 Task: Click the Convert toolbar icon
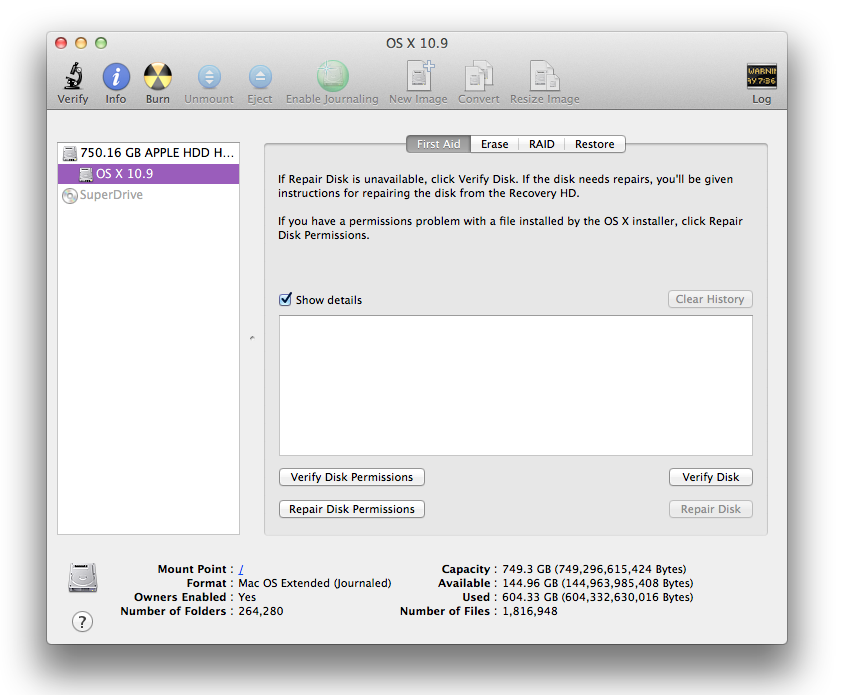479,77
